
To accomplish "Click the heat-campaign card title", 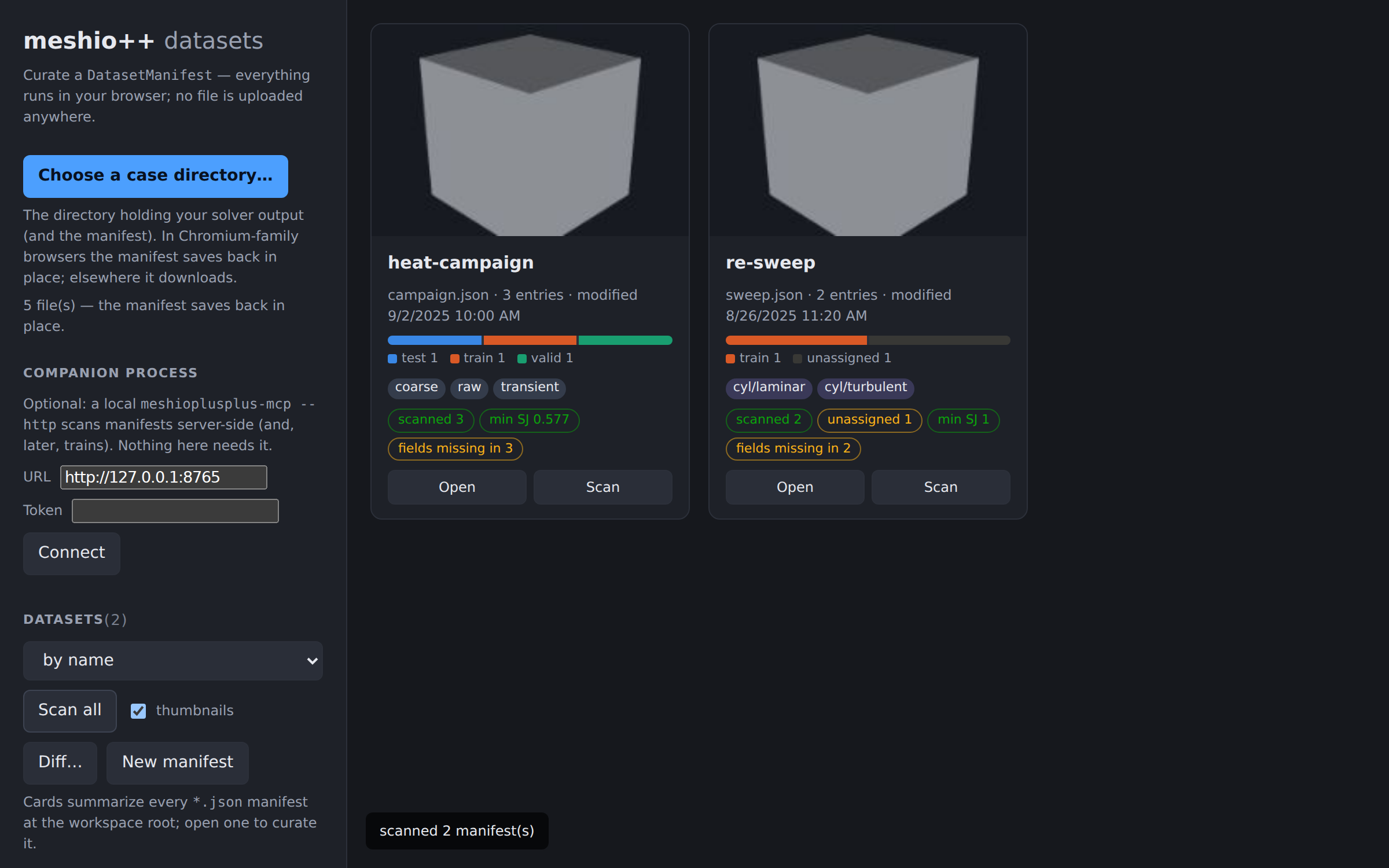I will point(461,263).
